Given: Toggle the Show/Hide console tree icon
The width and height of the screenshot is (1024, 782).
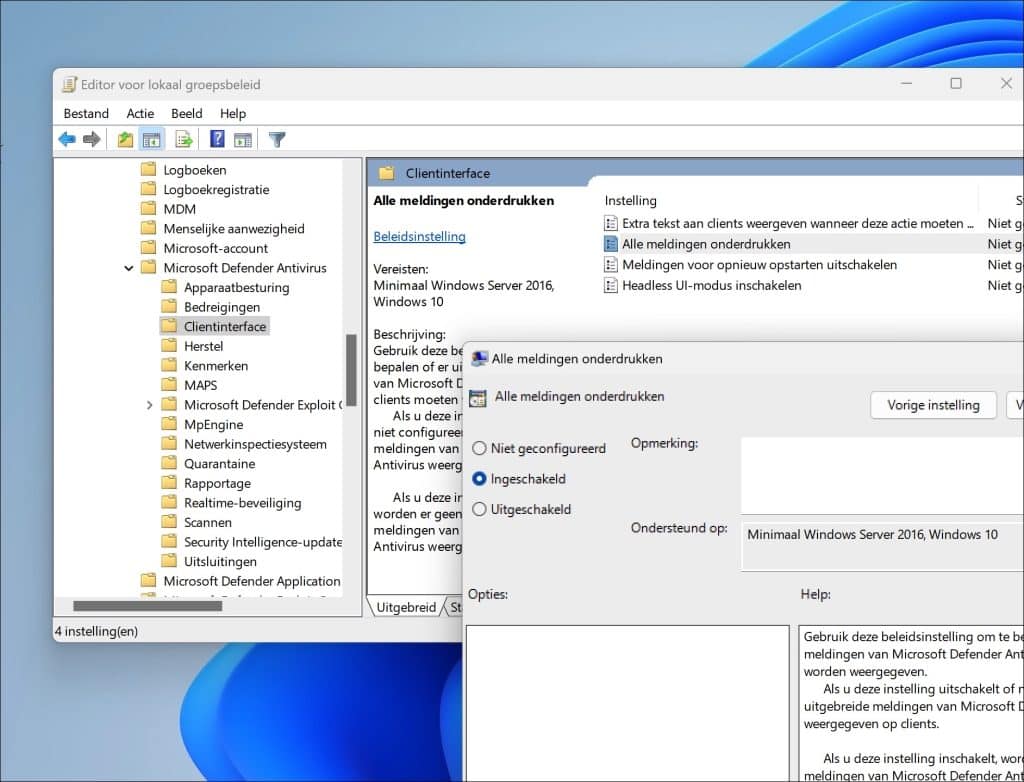Looking at the screenshot, I should click(152, 139).
